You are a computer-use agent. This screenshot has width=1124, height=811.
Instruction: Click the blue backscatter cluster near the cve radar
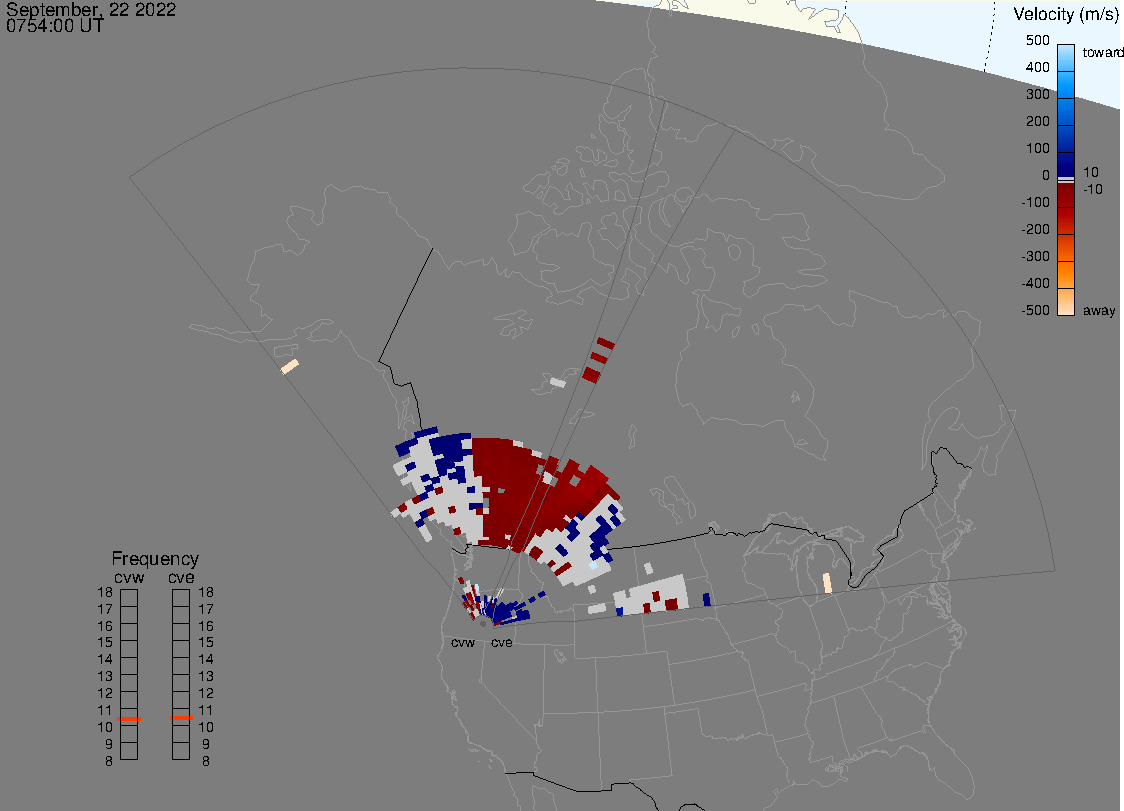pyautogui.click(x=507, y=612)
